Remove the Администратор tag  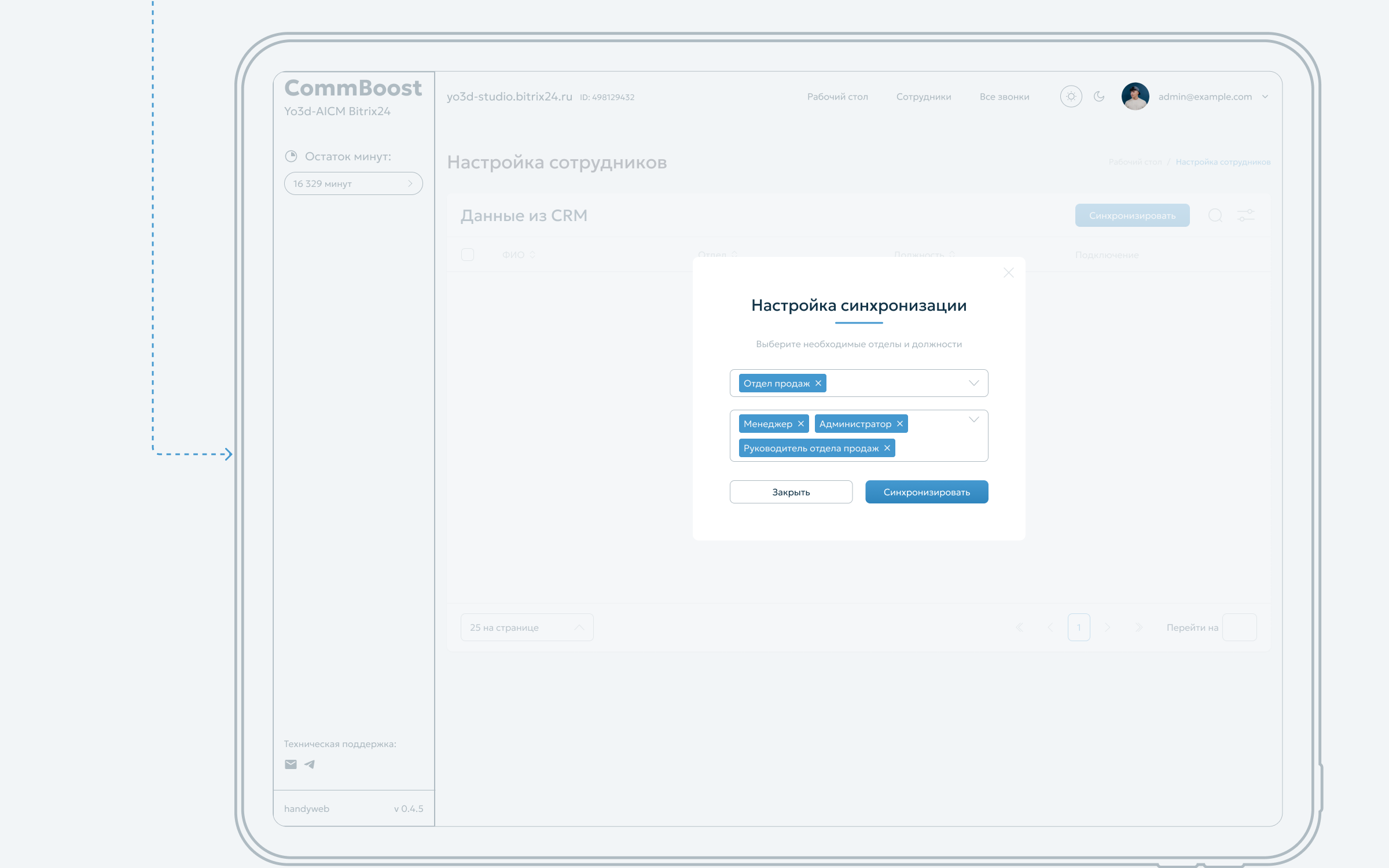pos(901,424)
